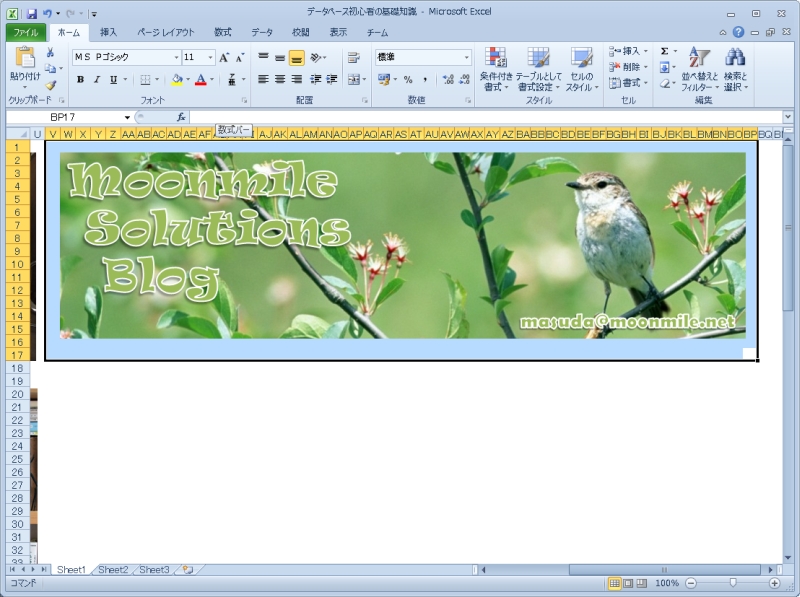Toggle Bold formatting

pos(80,80)
